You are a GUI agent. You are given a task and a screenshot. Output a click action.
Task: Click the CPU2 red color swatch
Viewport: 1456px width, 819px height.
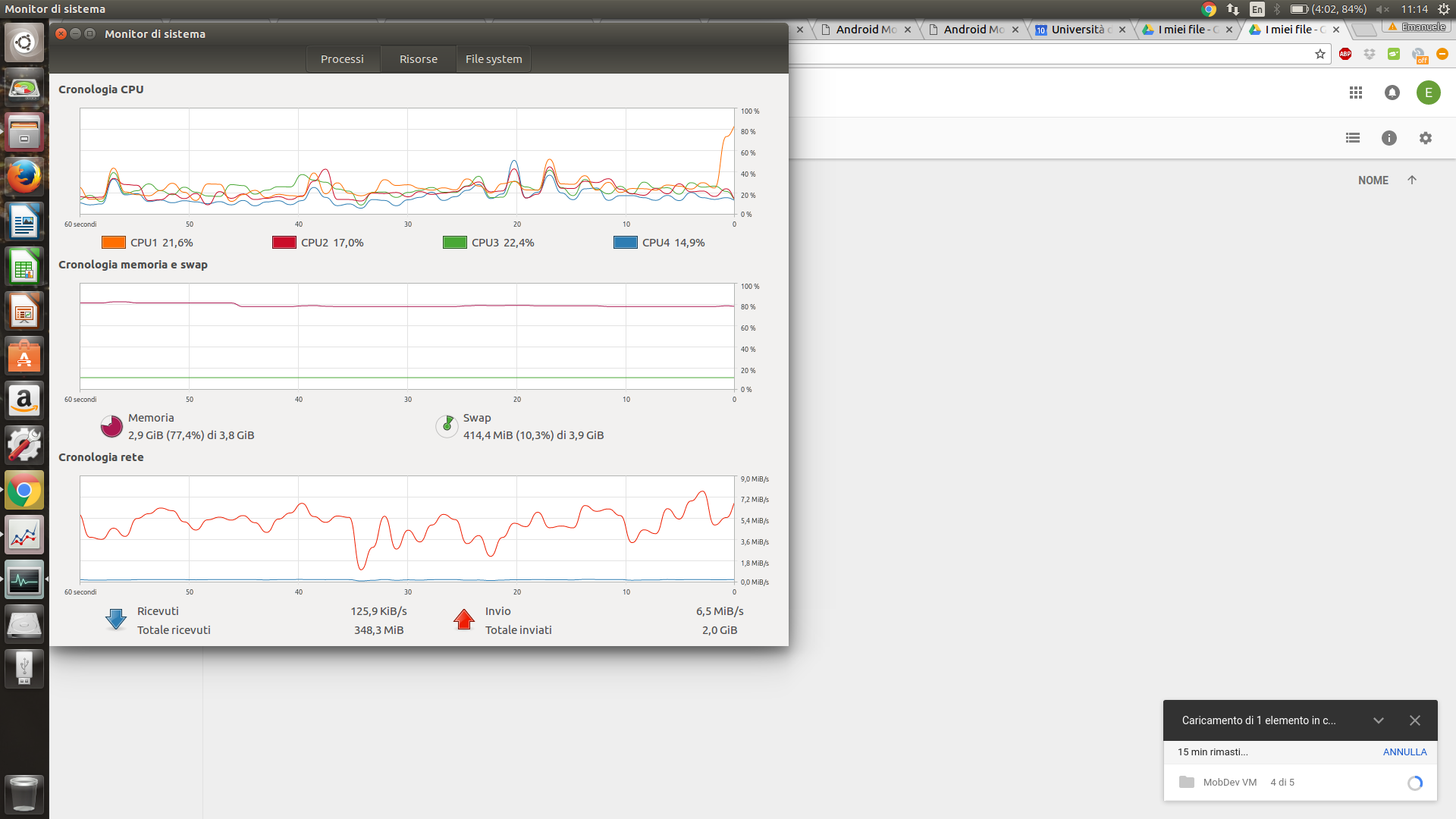tap(284, 243)
